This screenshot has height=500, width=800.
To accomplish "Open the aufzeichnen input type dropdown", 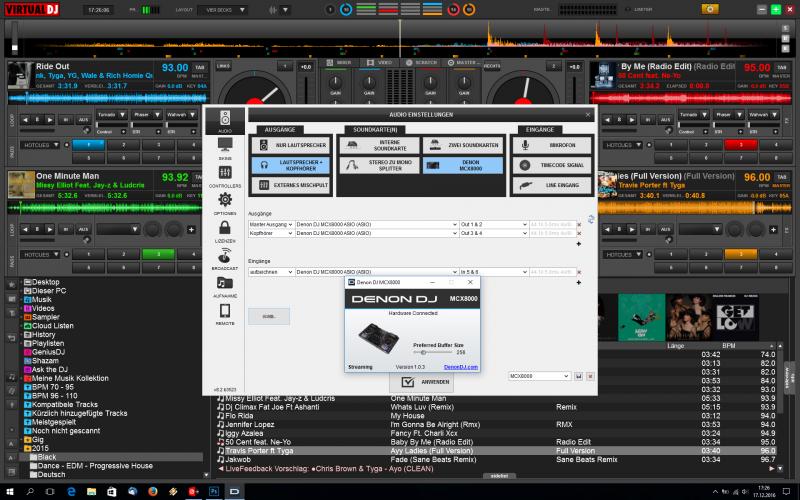I will [271, 272].
